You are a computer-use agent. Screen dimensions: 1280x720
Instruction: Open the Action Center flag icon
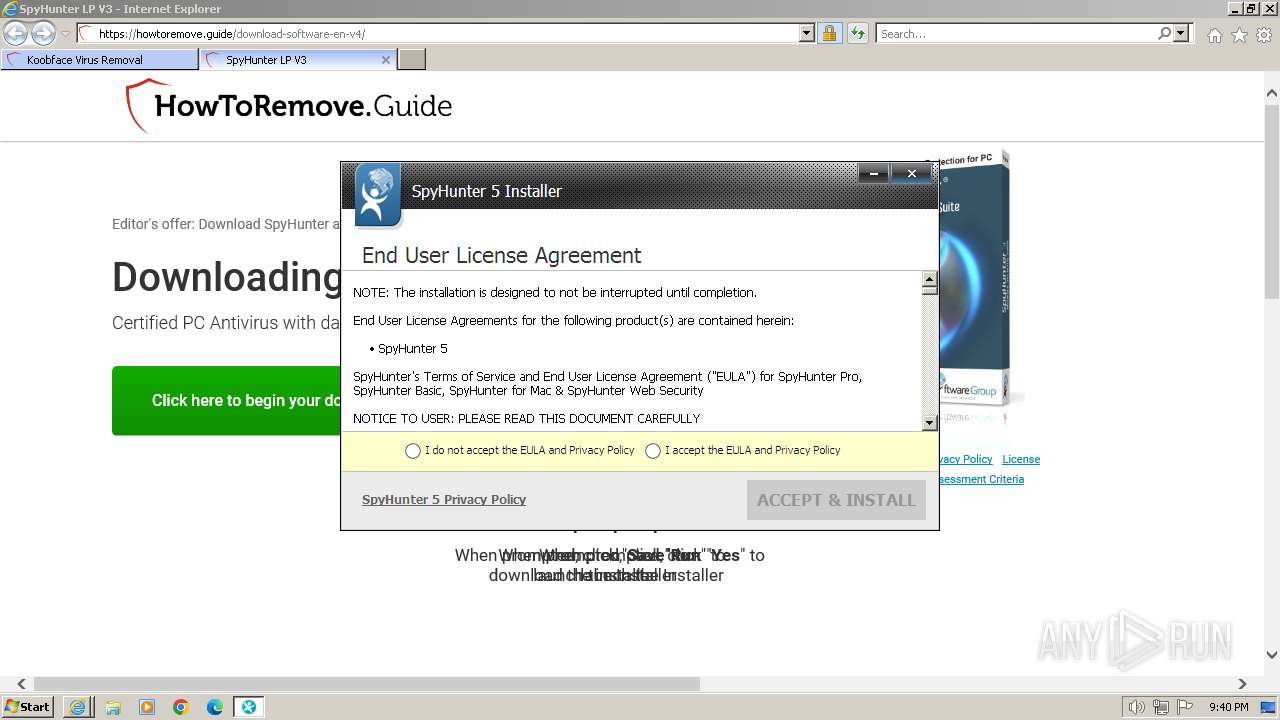pyautogui.click(x=1184, y=707)
